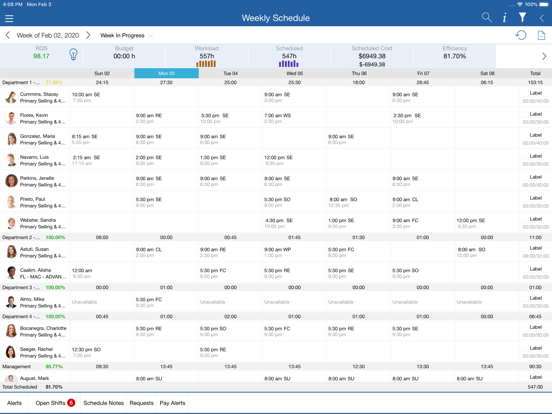
Task: Open Kevin Flores profile photo
Action: pos(11,118)
